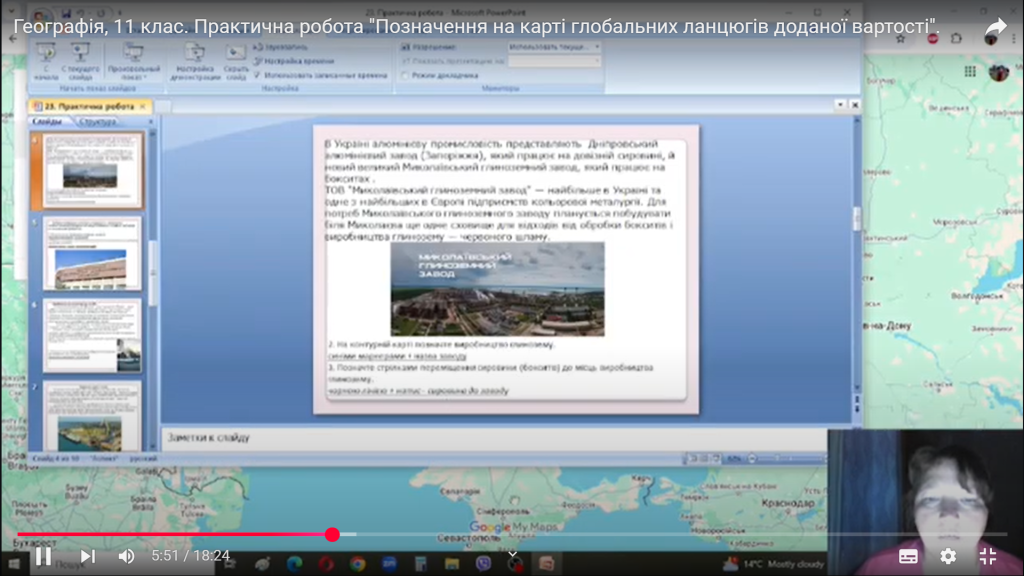Screen dimensions: 1024x576
Task: Open the Zoom app from the taskbar
Action: (389, 564)
